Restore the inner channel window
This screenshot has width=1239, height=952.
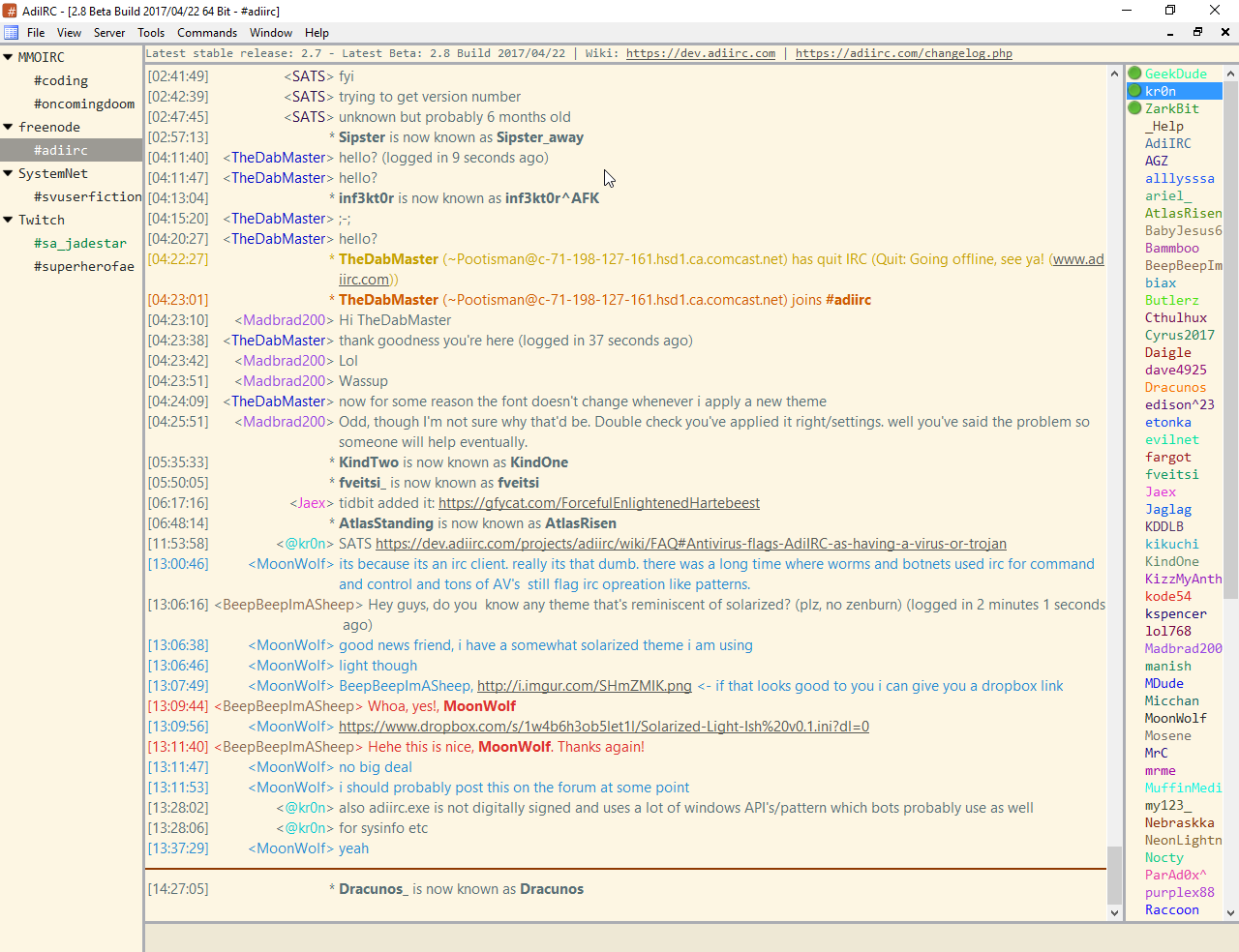[x=1197, y=33]
